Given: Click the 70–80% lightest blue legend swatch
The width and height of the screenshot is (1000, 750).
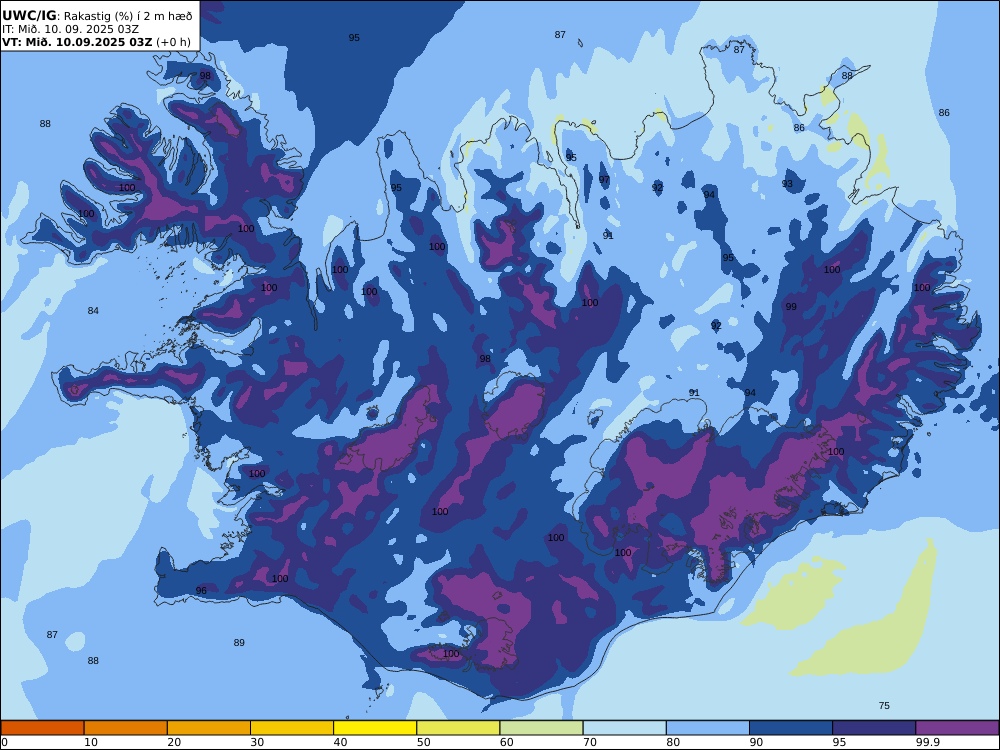Looking at the screenshot, I should coord(624,728).
